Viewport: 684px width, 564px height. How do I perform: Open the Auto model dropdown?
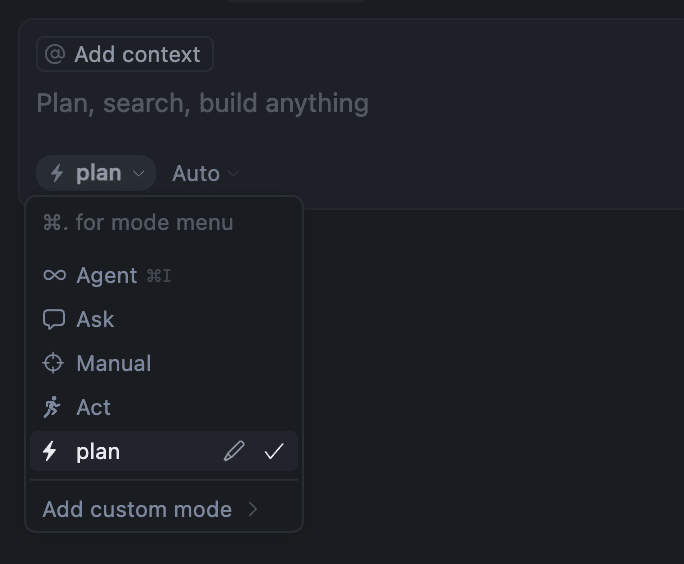205,174
